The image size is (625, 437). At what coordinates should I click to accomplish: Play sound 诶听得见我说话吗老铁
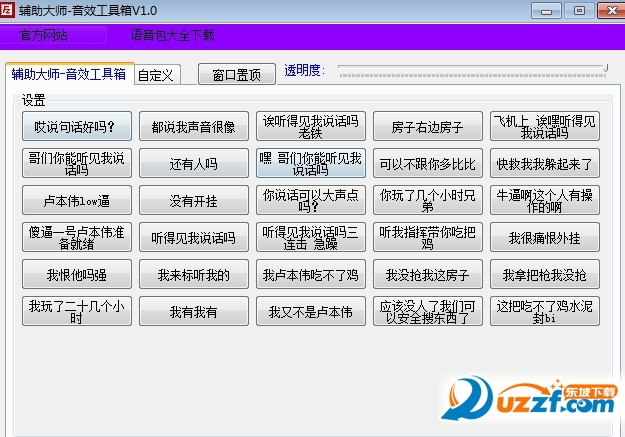click(311, 126)
